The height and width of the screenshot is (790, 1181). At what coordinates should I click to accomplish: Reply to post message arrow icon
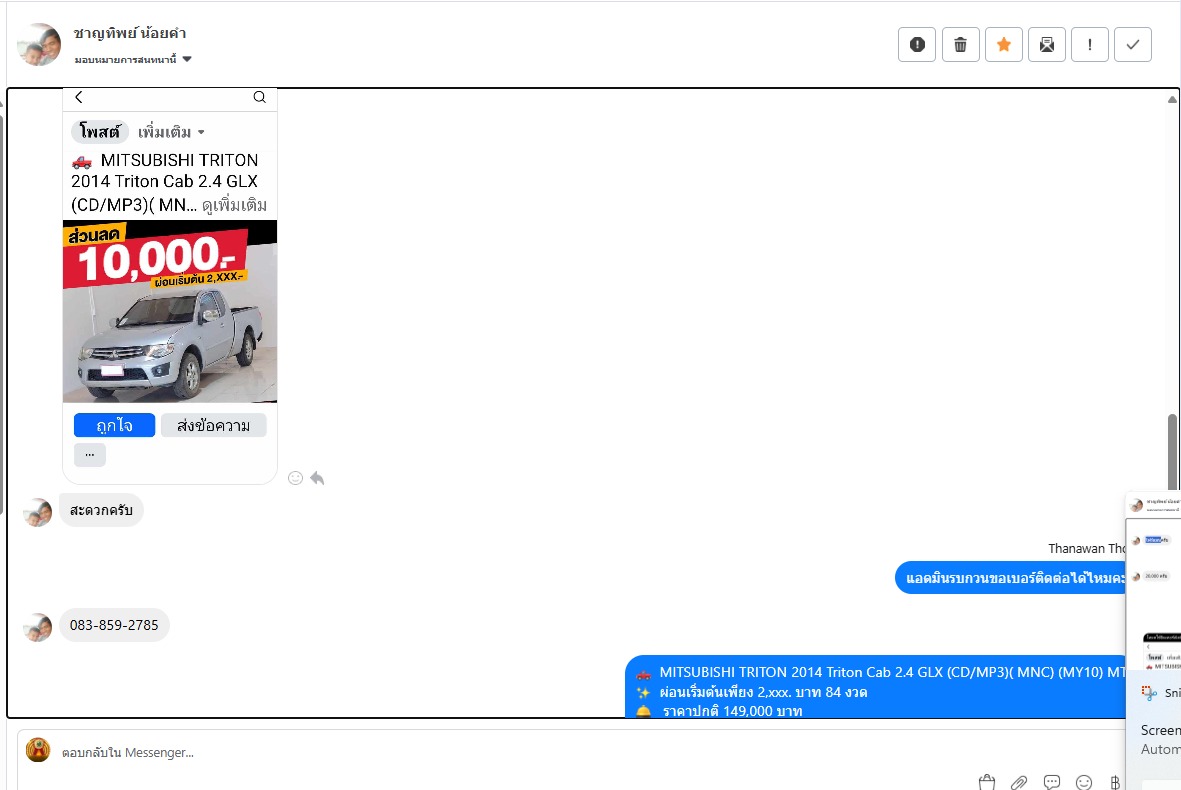point(317,478)
